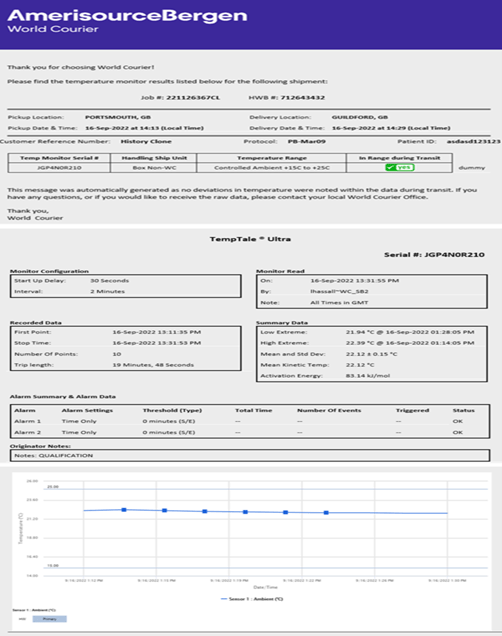Click 'Controlled Ambient +15C to +25C' cell
Screen dimensions: 502x636
pos(272,168)
